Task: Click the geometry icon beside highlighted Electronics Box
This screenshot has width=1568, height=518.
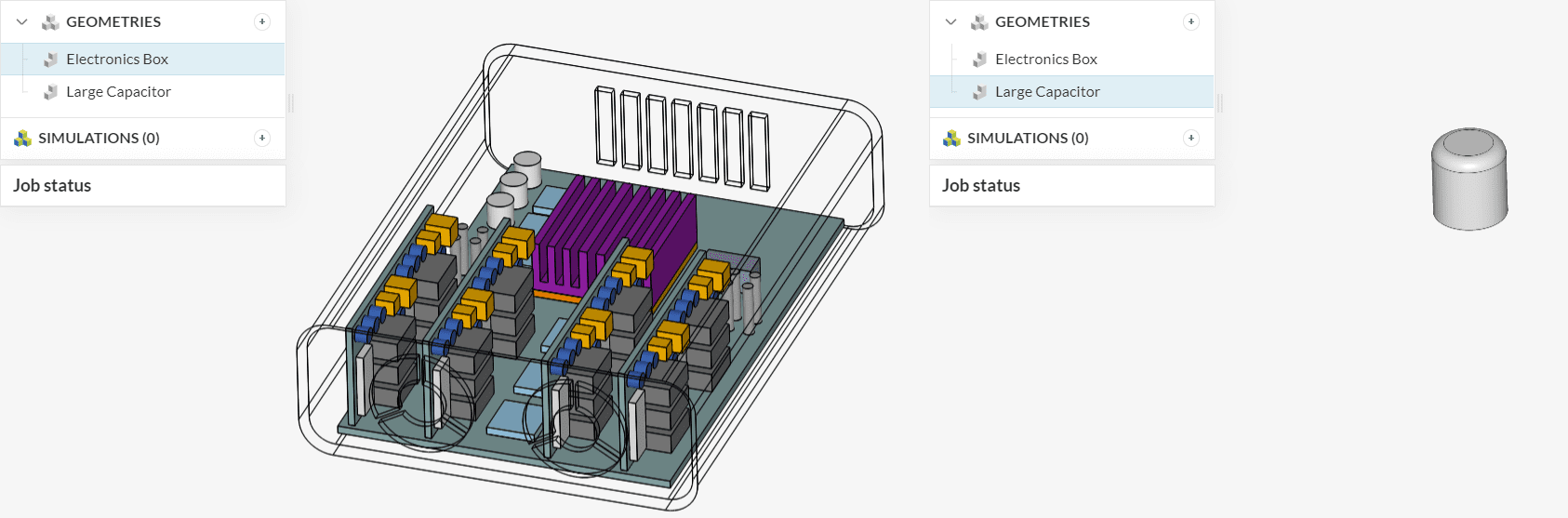Action: click(x=51, y=60)
